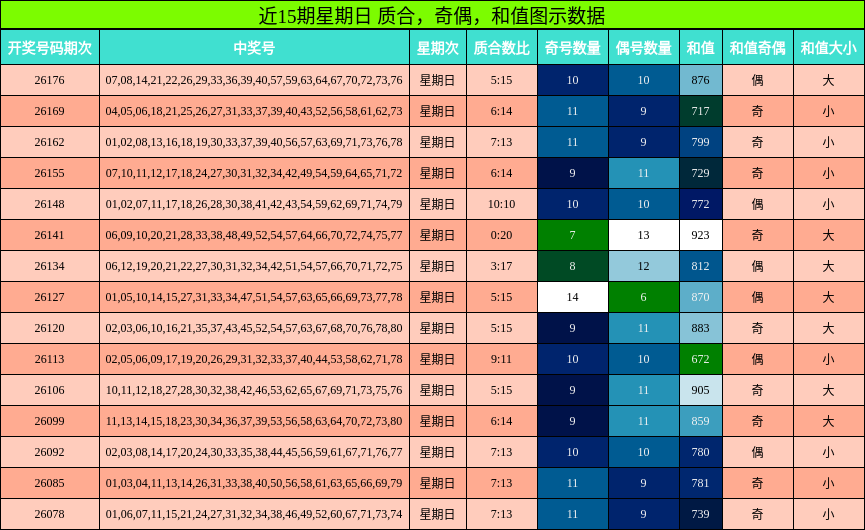Click issue number 26155
This screenshot has width=865, height=530.
tap(50, 173)
